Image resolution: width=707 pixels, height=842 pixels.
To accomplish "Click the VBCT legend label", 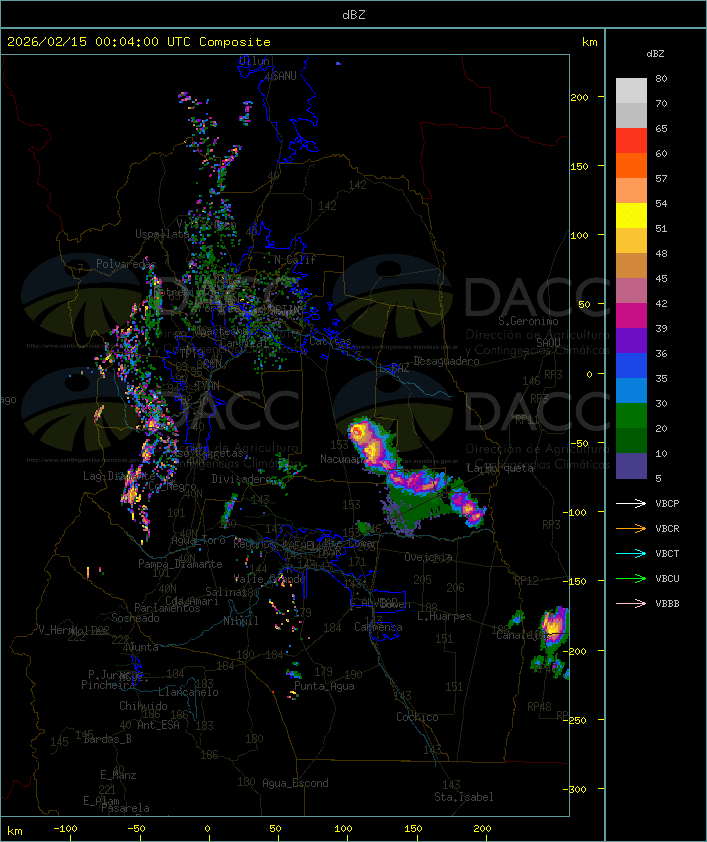I will [x=667, y=554].
